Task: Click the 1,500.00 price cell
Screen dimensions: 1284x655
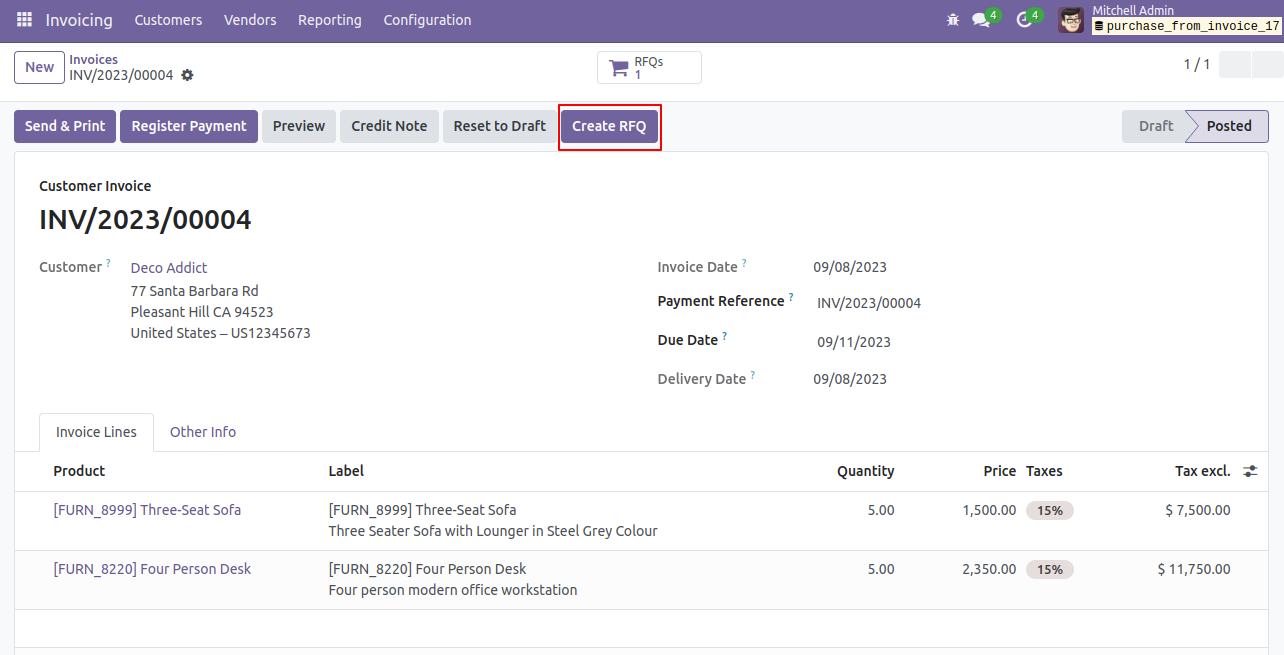Action: 989,510
